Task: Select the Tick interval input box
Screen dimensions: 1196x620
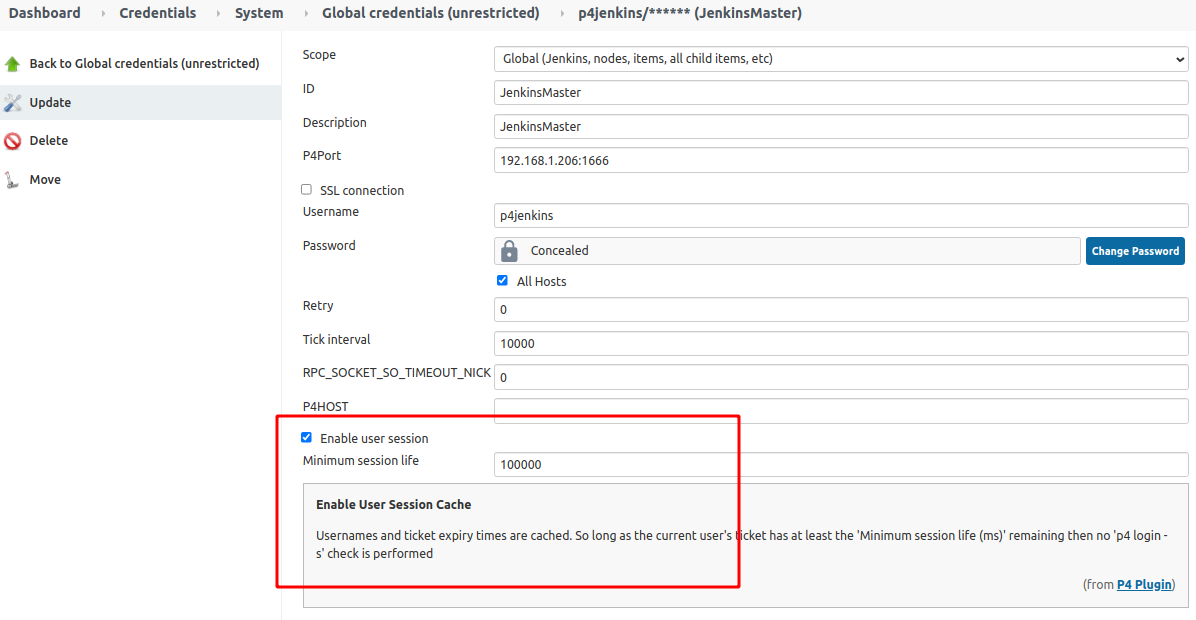Action: click(840, 343)
